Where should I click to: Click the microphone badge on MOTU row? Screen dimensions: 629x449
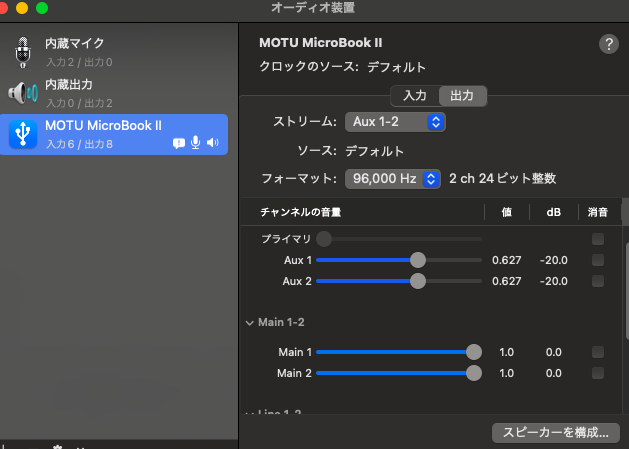[195, 142]
